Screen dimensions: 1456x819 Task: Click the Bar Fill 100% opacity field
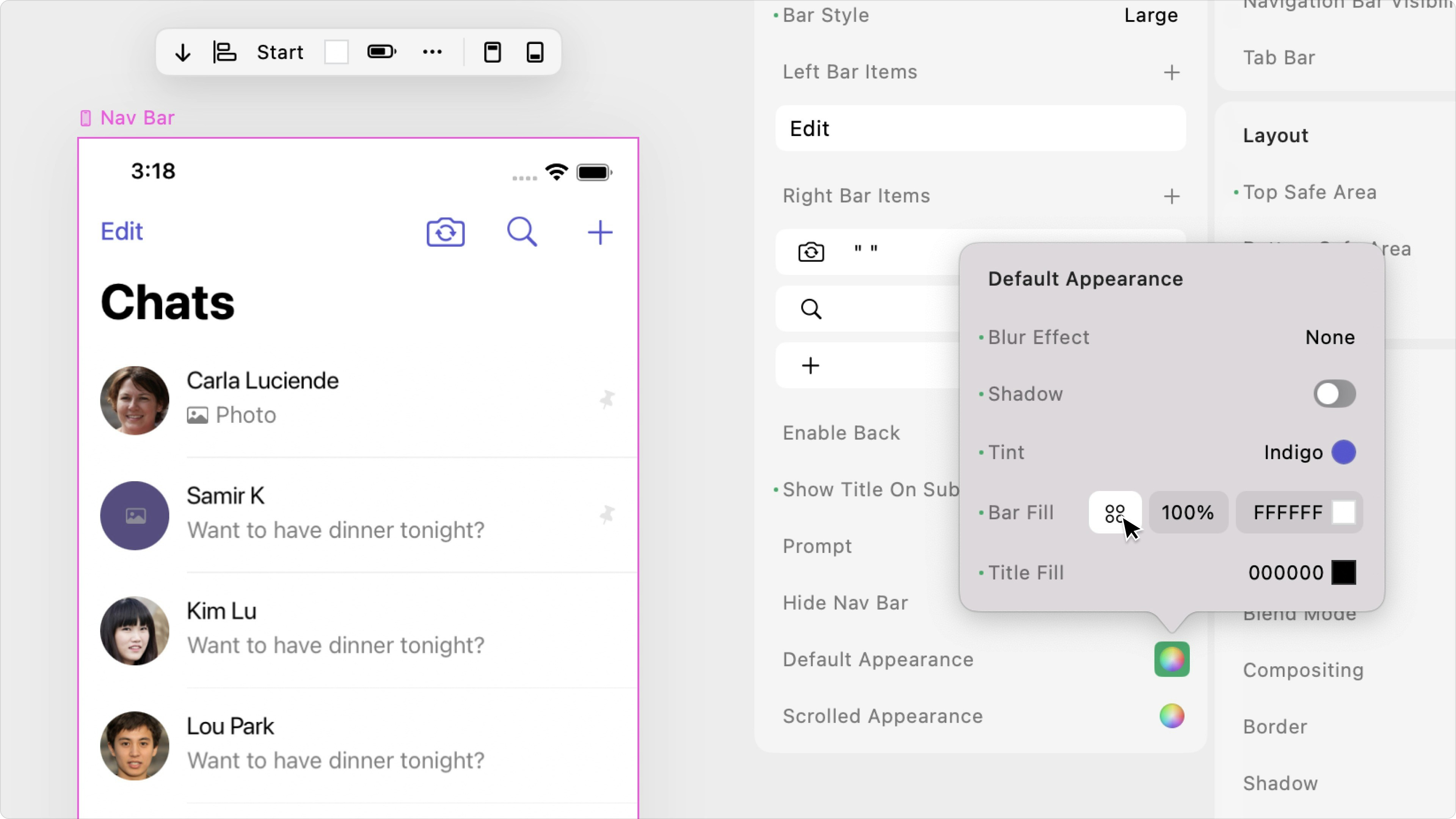pyautogui.click(x=1188, y=513)
